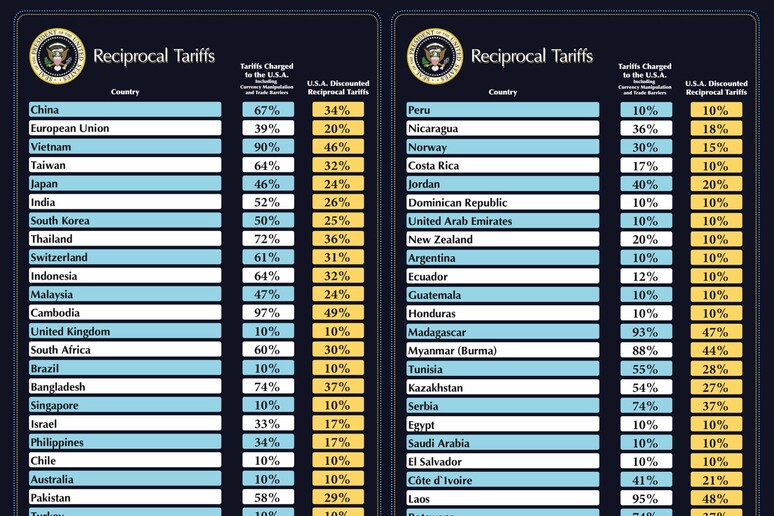Click Cambodia's 97% tariff charged cell

click(268, 313)
